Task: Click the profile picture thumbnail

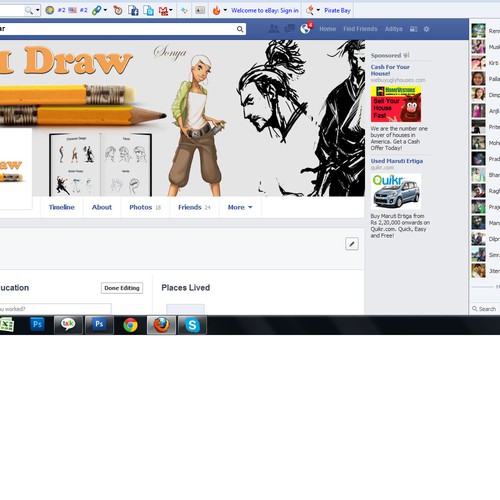Action: [x=16, y=169]
